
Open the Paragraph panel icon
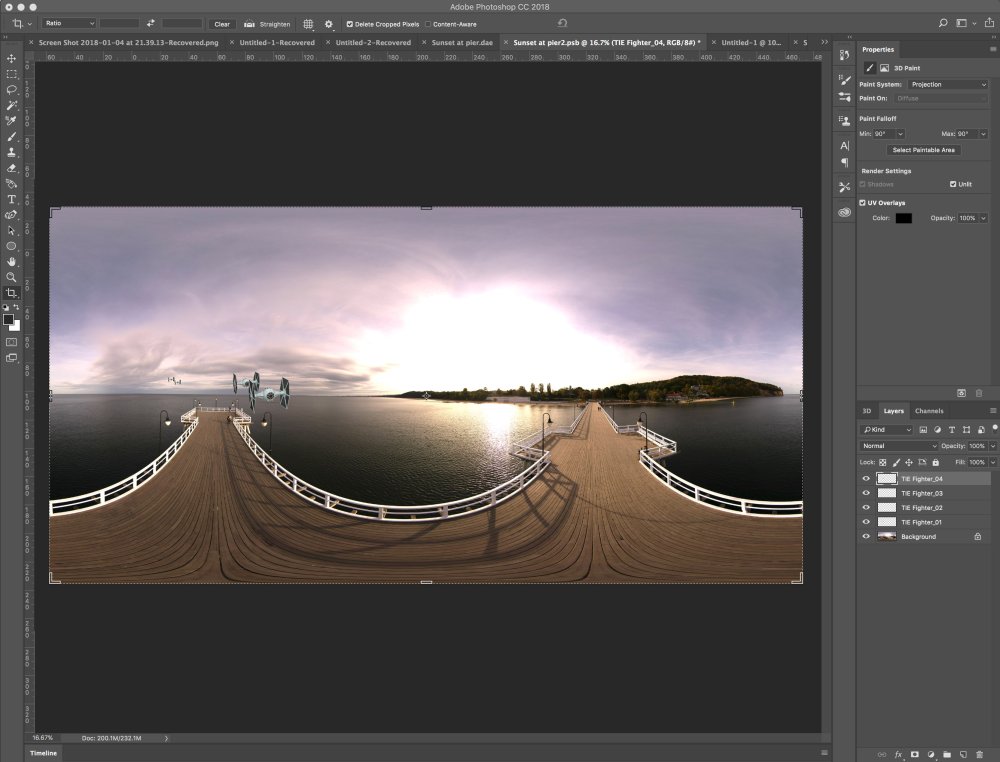tap(844, 163)
